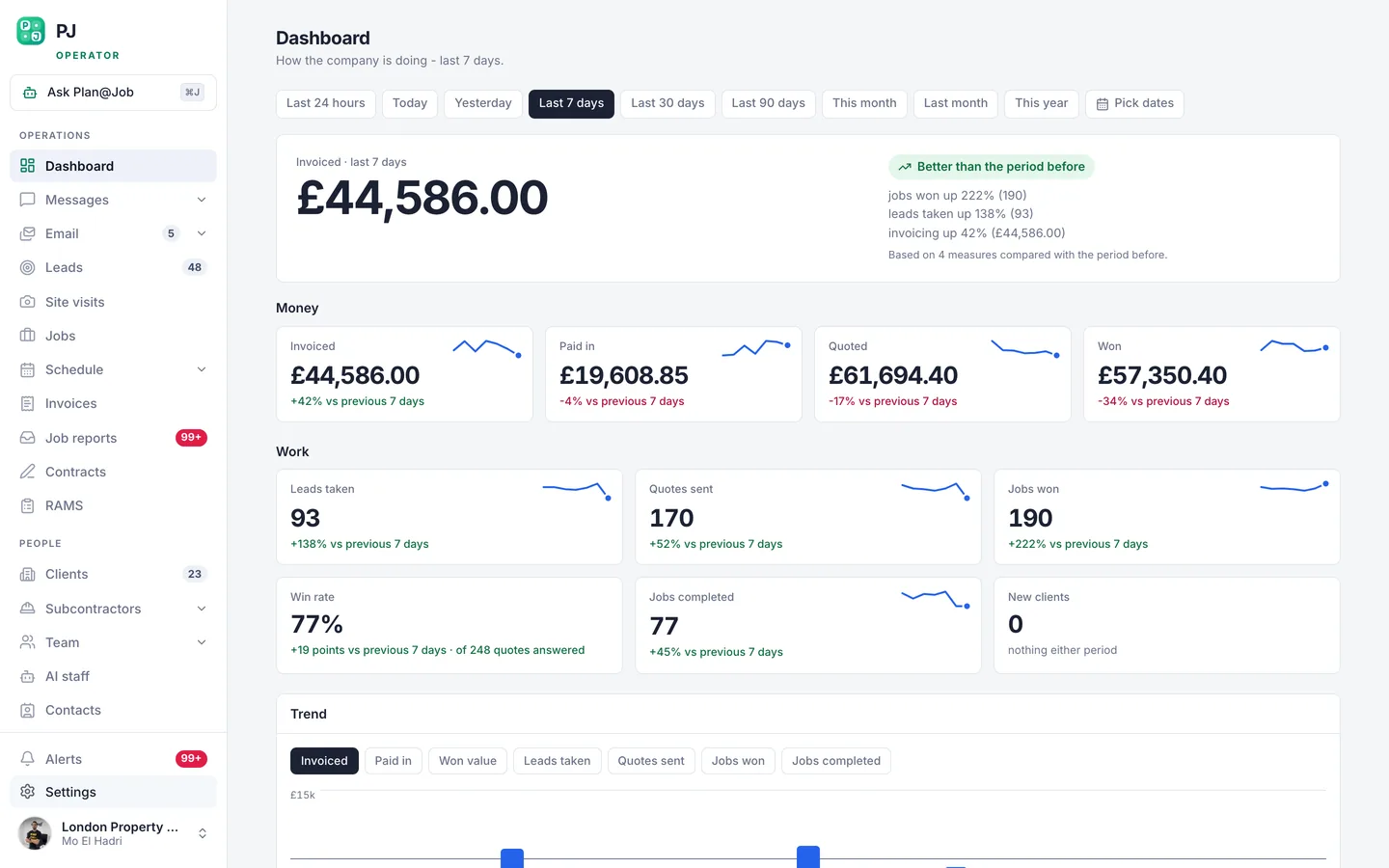Expand the Messages submenu chevron

tap(202, 200)
